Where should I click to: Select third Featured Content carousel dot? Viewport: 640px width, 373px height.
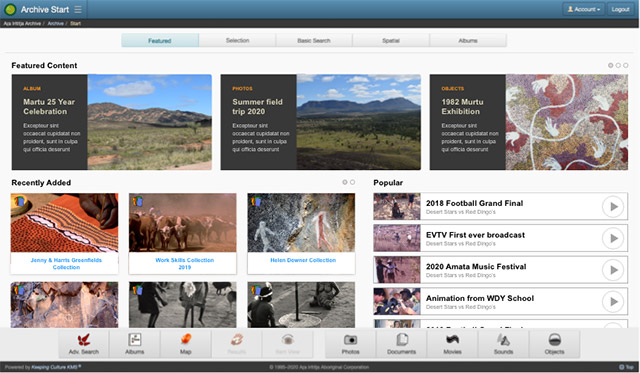pos(625,65)
